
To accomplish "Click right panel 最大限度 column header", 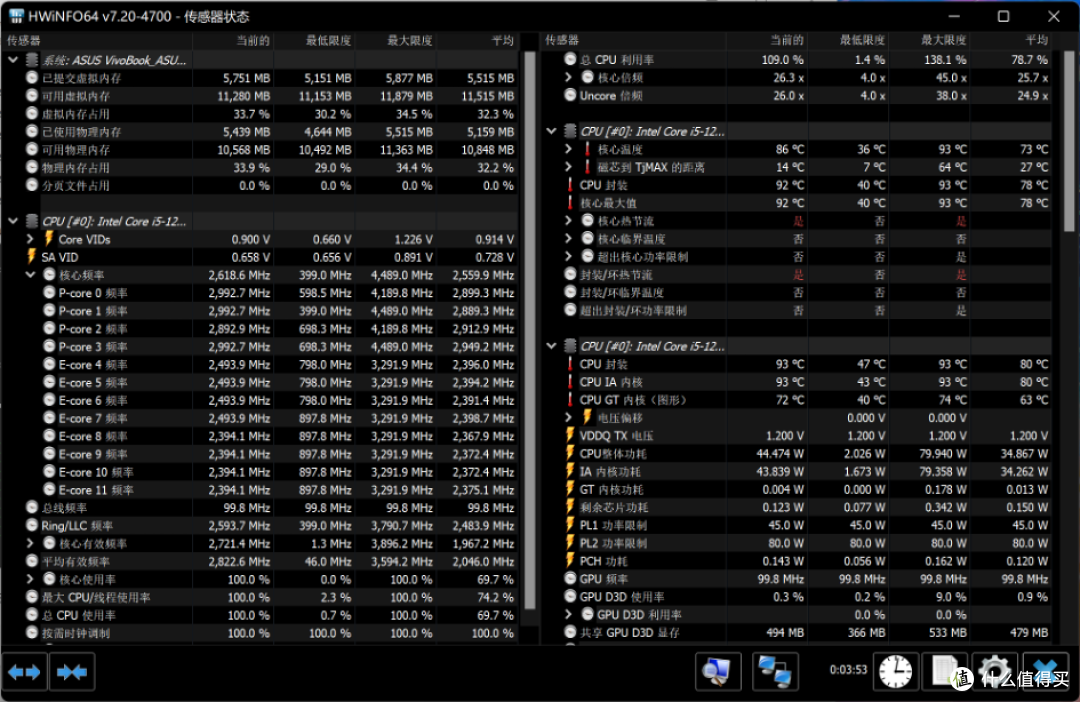I will [x=930, y=41].
